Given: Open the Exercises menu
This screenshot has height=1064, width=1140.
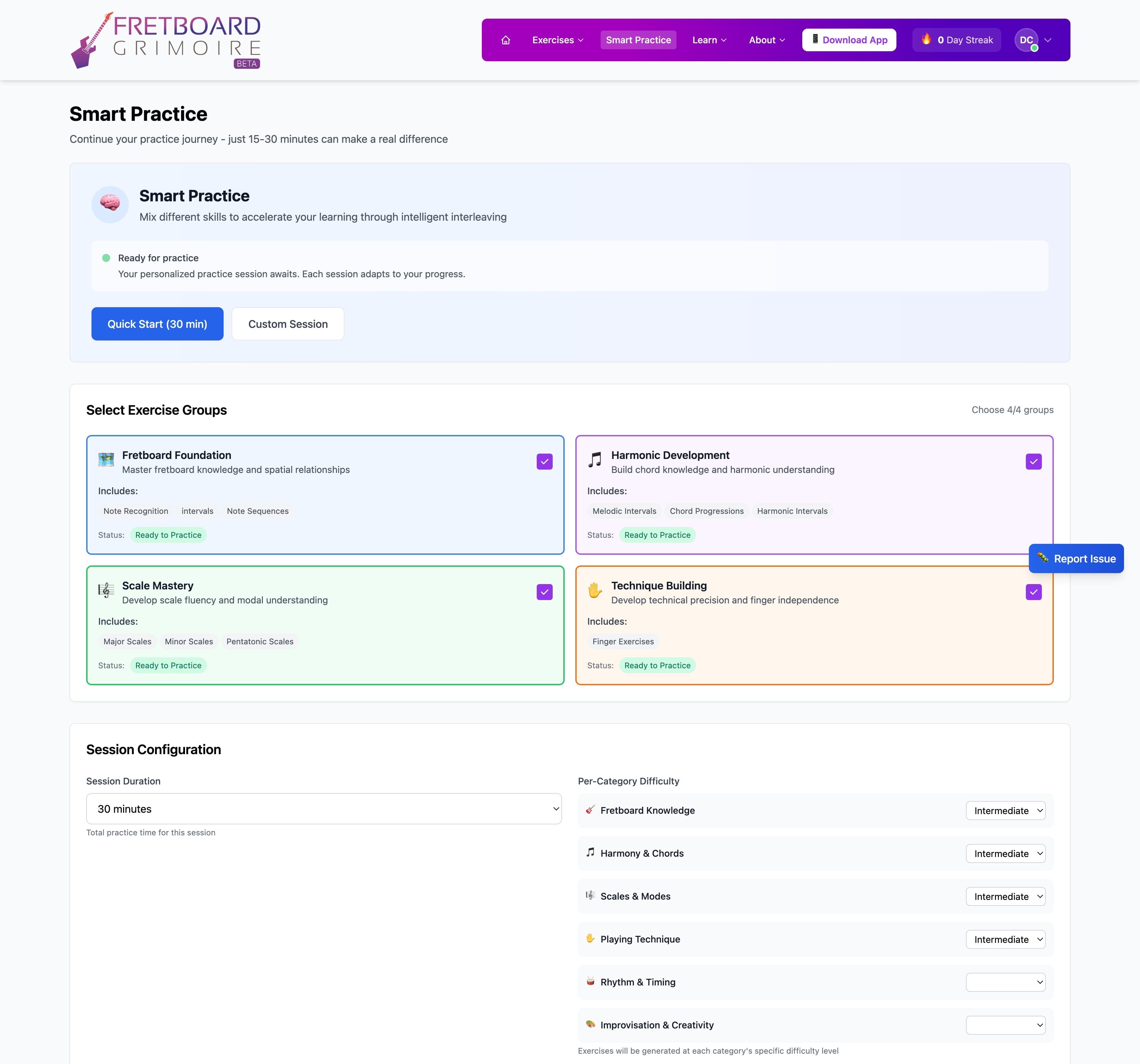Looking at the screenshot, I should coord(557,40).
